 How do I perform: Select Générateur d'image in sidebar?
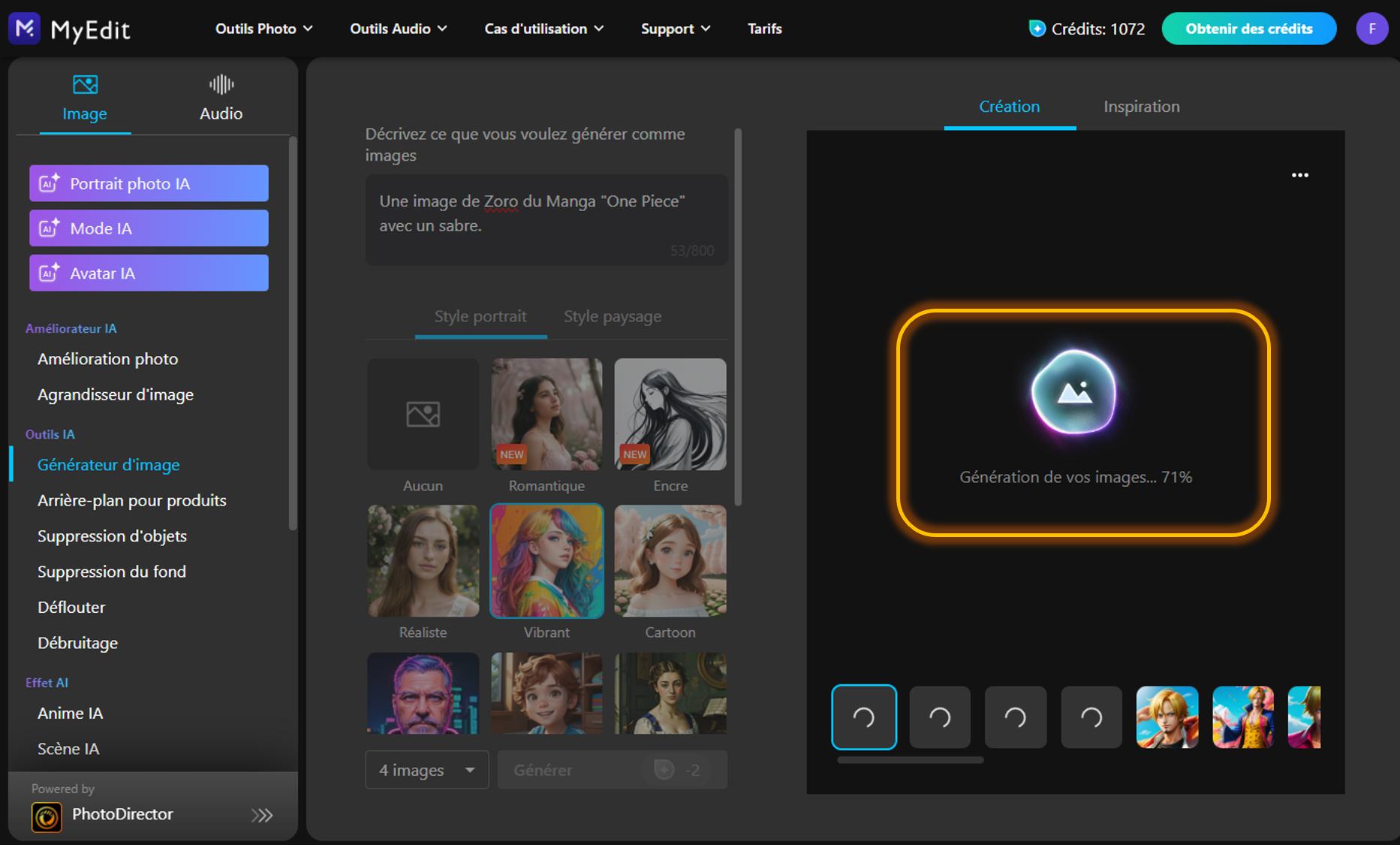[109, 465]
